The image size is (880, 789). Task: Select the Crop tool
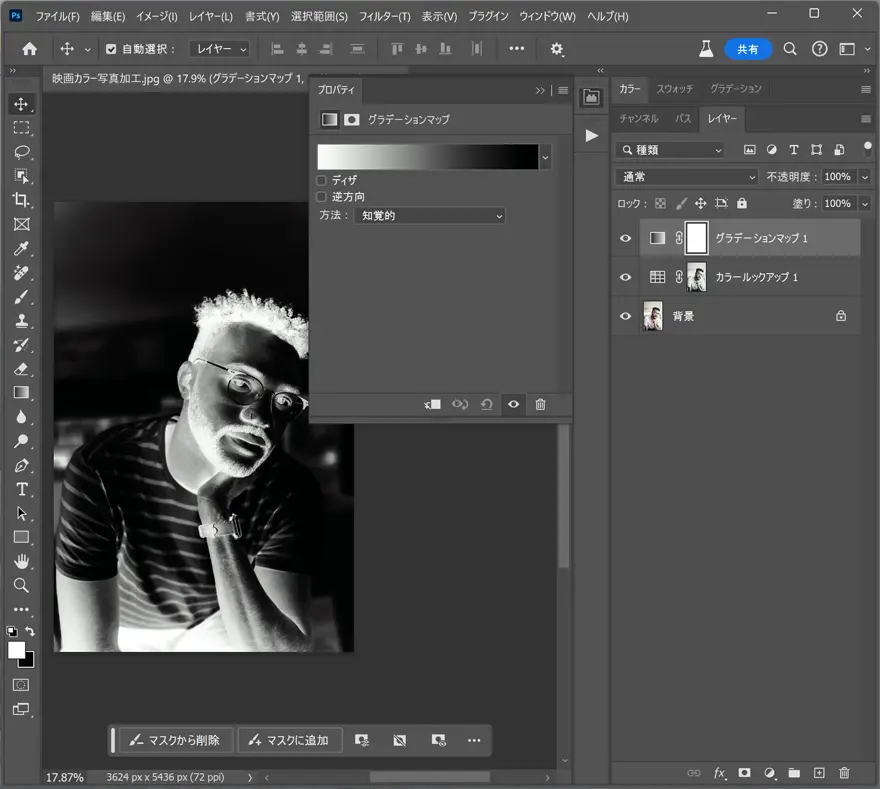(x=21, y=200)
